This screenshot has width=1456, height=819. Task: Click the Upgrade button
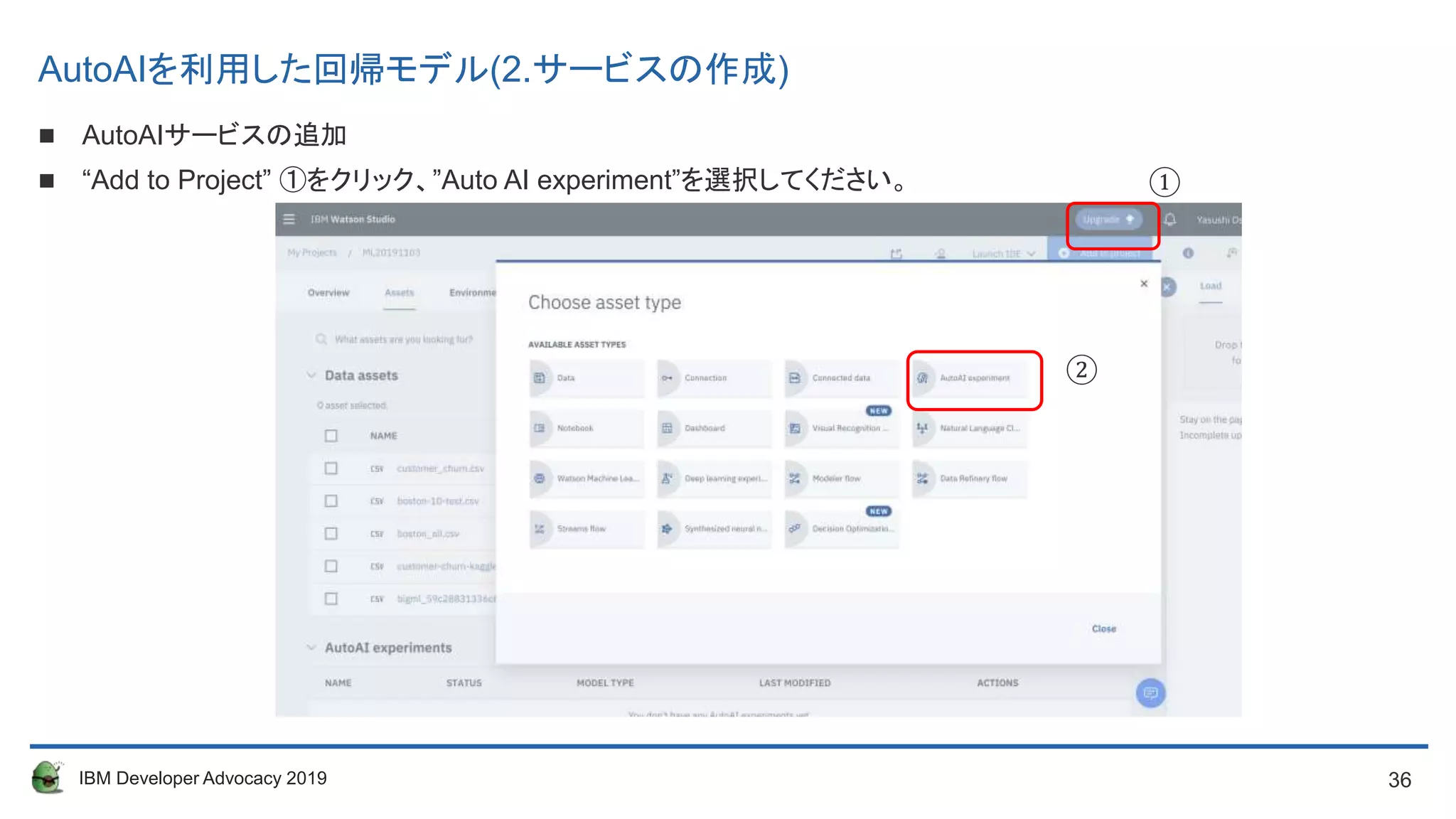pyautogui.click(x=1108, y=219)
